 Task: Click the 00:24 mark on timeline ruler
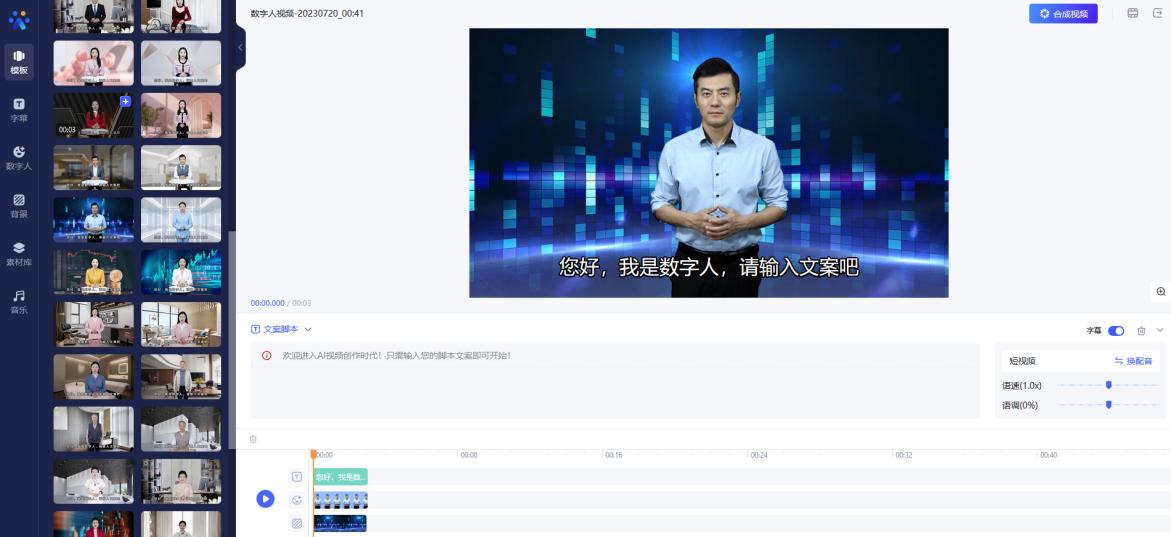tap(759, 455)
